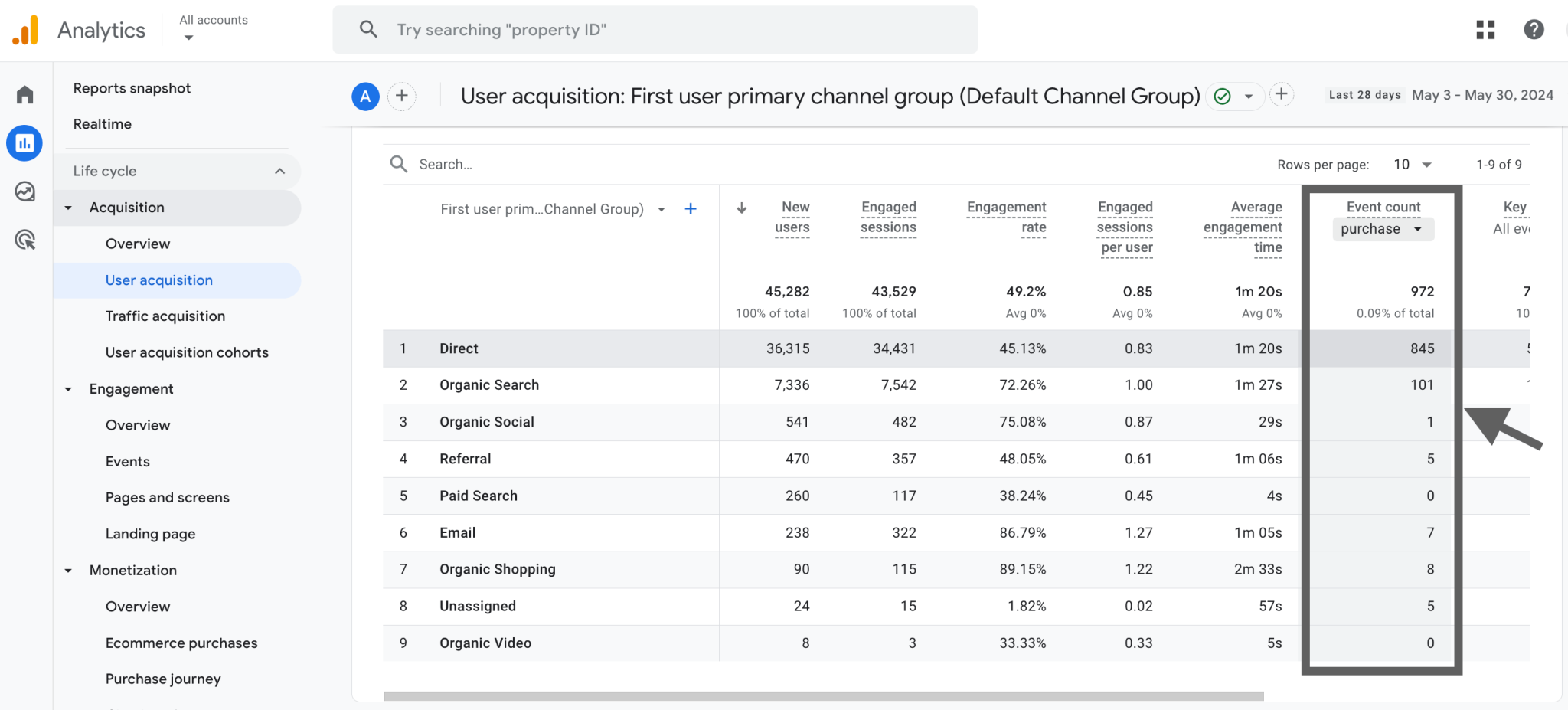The width and height of the screenshot is (1568, 710).
Task: Select the Reports icon in left navigation
Action: (x=24, y=142)
